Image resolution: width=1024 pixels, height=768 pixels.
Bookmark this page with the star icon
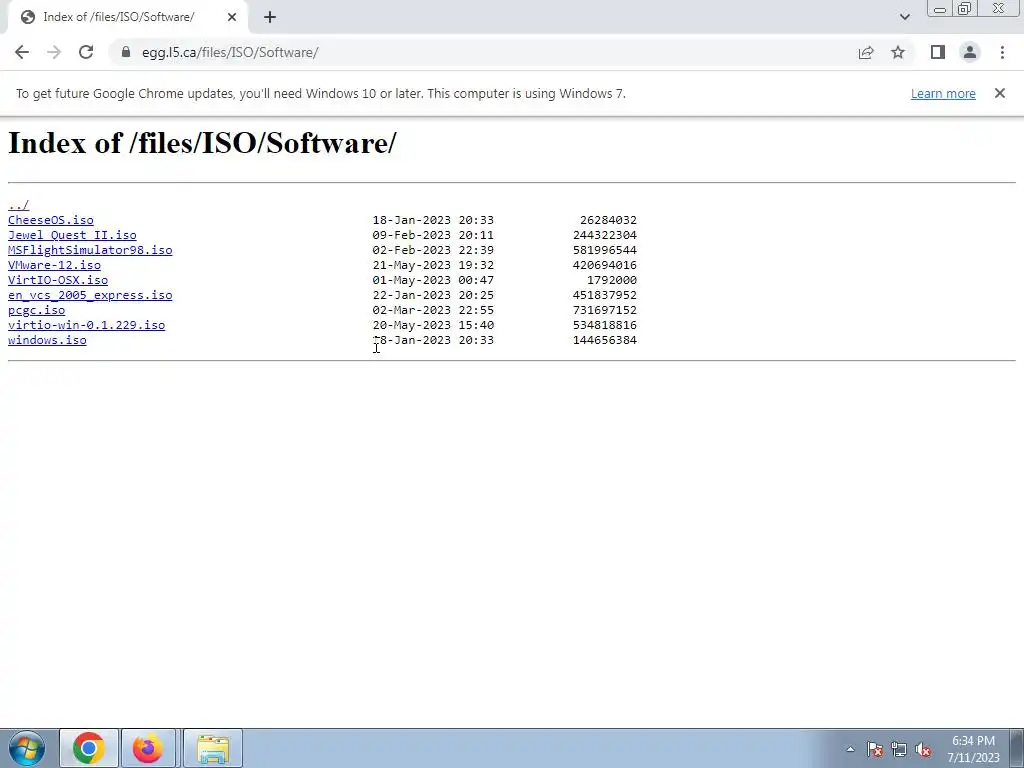pyautogui.click(x=898, y=52)
